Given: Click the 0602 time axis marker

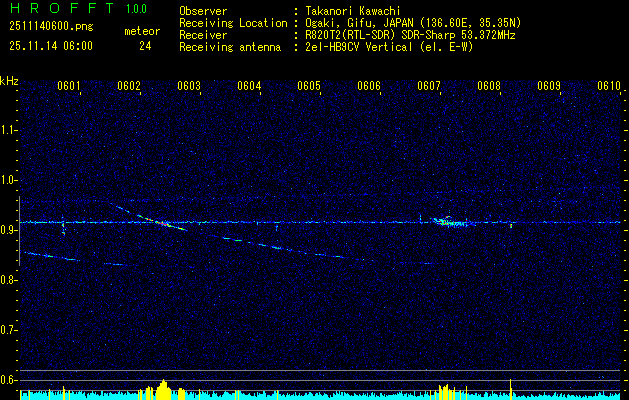Looking at the screenshot, I should [x=129, y=86].
